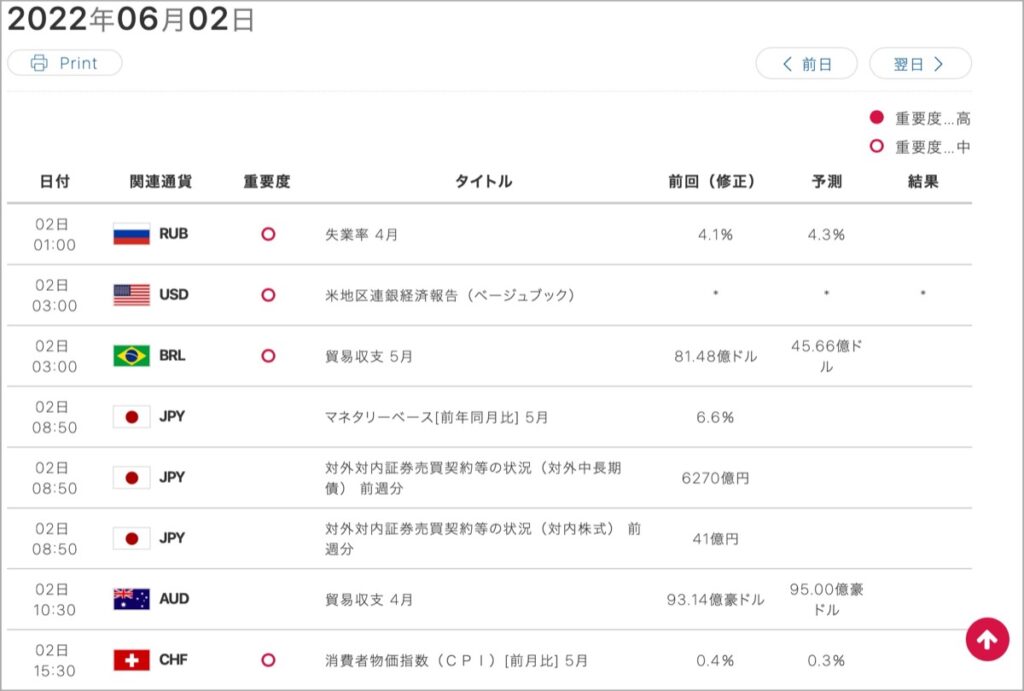Click the 重要度 column header
This screenshot has width=1024, height=691.
pyautogui.click(x=267, y=182)
